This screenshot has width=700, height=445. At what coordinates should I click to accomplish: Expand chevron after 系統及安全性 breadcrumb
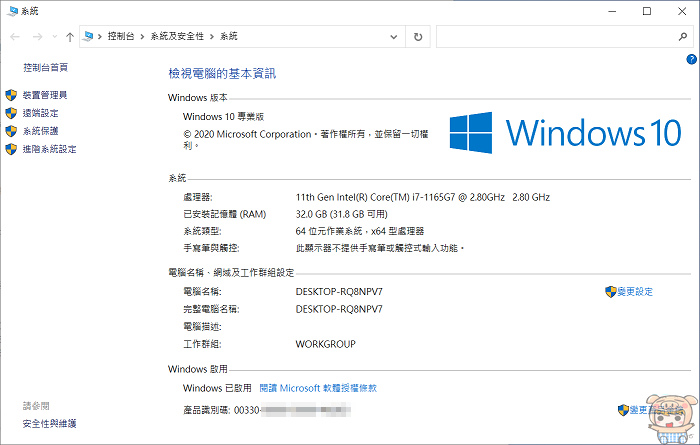(x=212, y=37)
